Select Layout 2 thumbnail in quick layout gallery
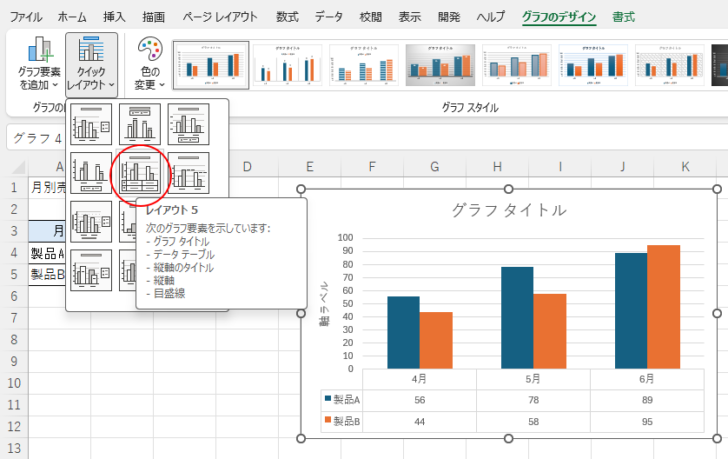This screenshot has height=459, width=728. click(140, 124)
